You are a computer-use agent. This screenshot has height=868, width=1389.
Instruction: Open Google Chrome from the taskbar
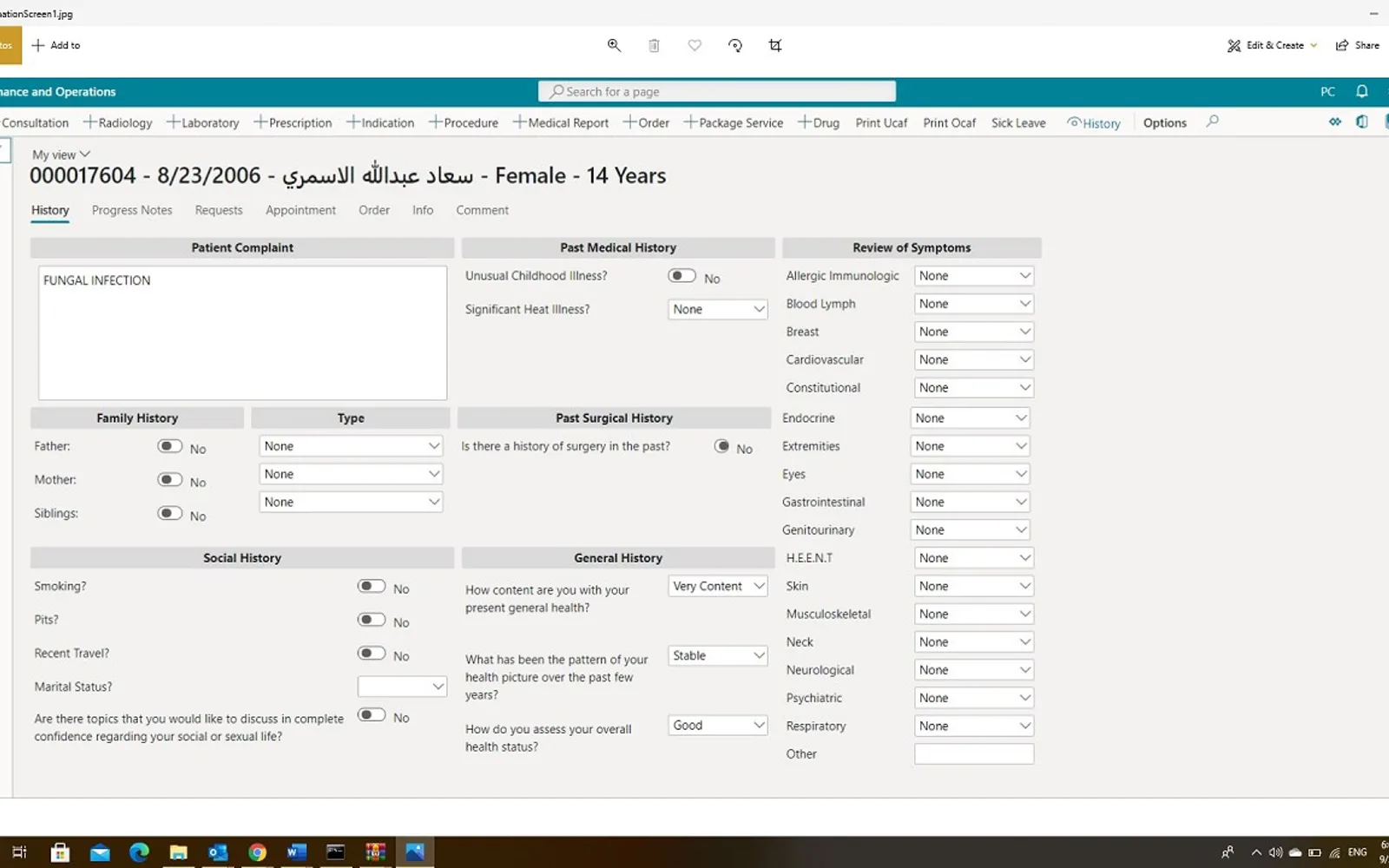[x=257, y=852]
